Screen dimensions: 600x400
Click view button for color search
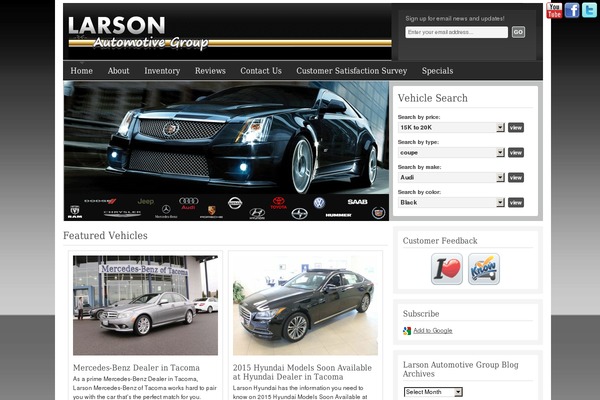515,202
